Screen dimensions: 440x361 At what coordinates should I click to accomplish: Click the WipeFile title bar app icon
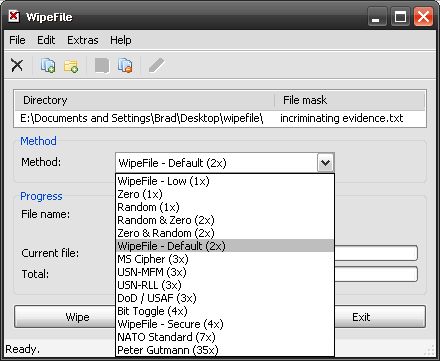14,16
